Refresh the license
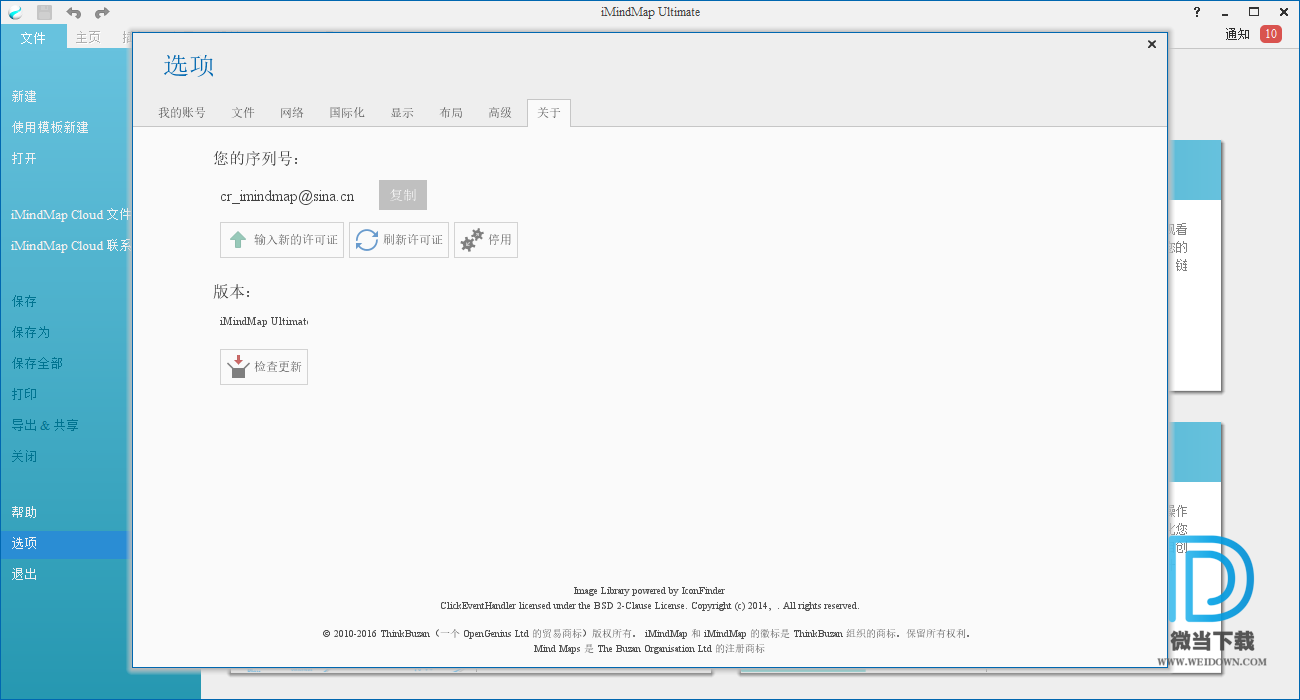This screenshot has height=700, width=1300. pyautogui.click(x=399, y=240)
